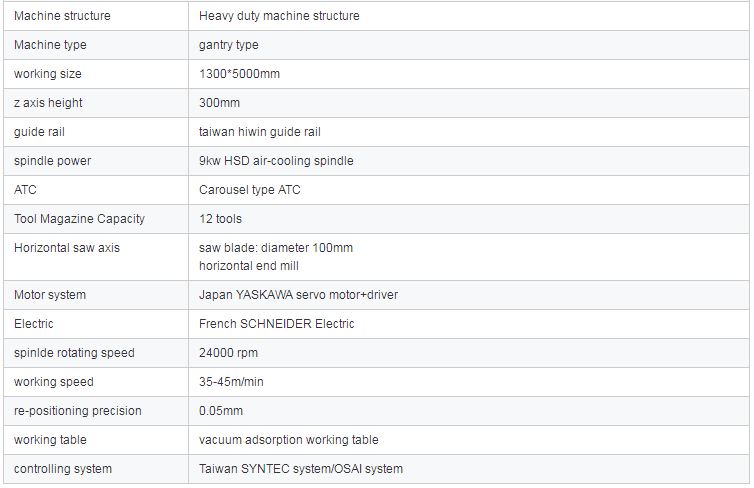Image resolution: width=754 pixels, height=488 pixels.
Task: Select the Heavy duty machine structure text
Action: click(x=279, y=16)
